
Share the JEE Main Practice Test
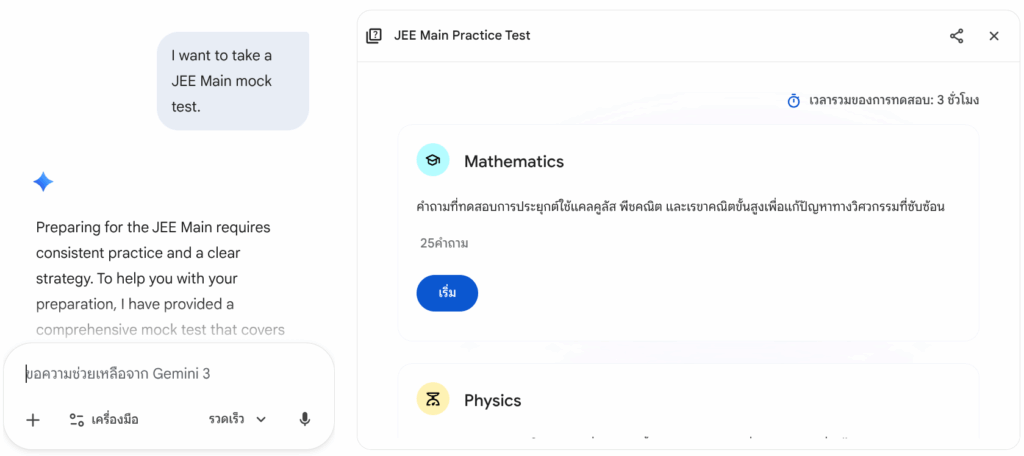pyautogui.click(x=957, y=36)
